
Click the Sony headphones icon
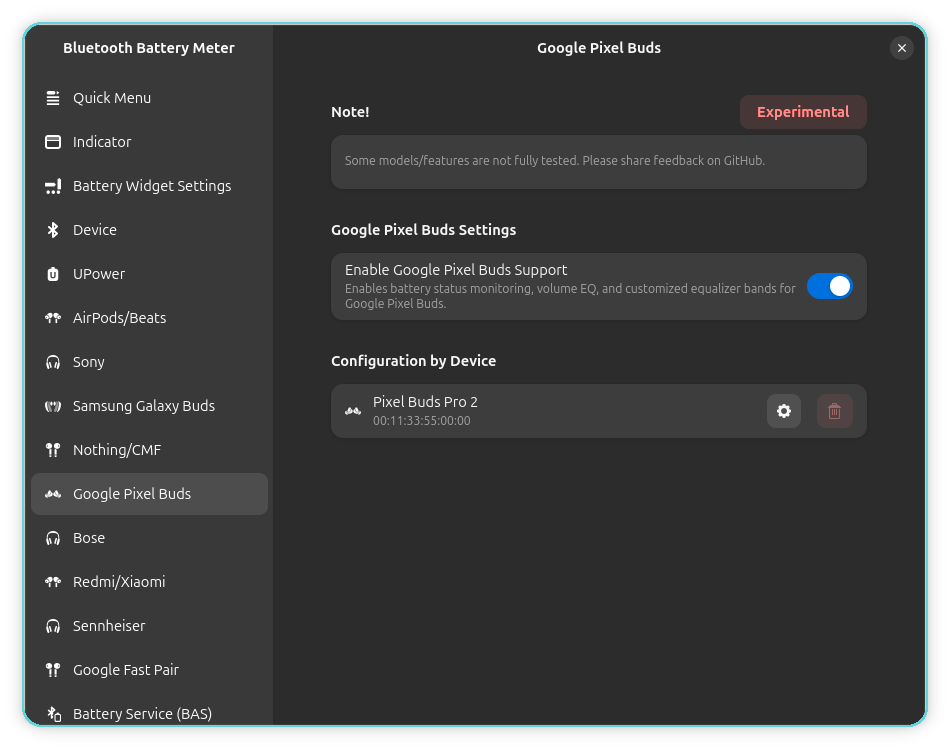(x=53, y=362)
